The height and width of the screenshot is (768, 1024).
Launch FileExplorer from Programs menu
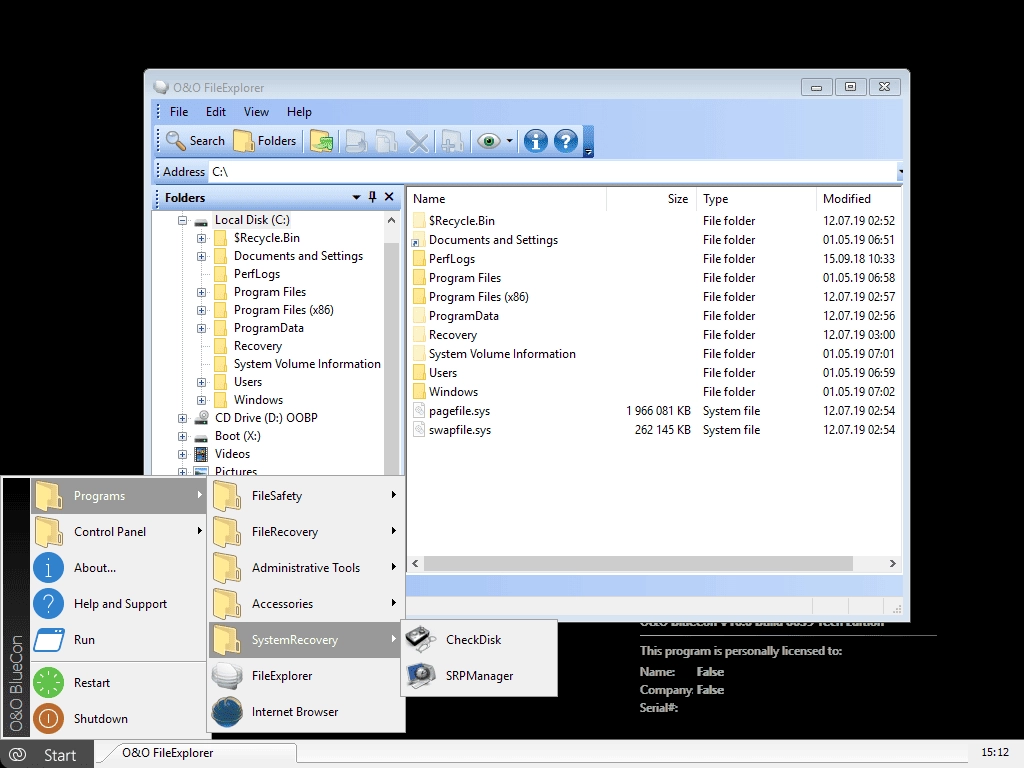[305, 676]
